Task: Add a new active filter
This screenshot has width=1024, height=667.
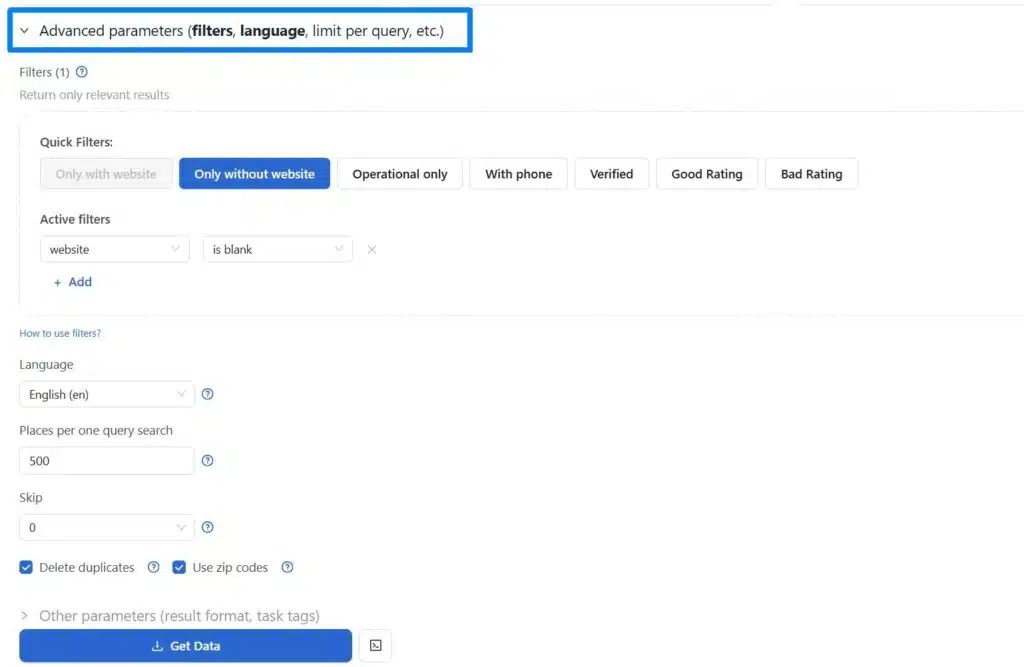Action: tap(73, 281)
